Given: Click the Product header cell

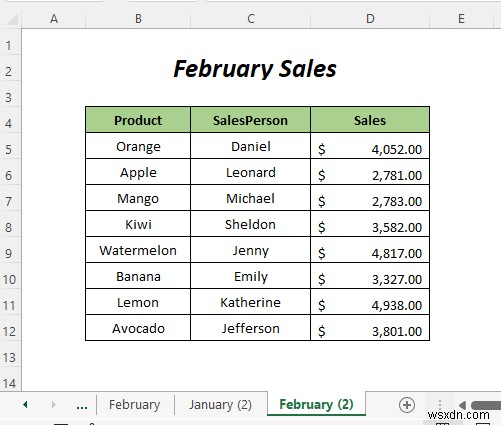Looking at the screenshot, I should pos(138,120).
